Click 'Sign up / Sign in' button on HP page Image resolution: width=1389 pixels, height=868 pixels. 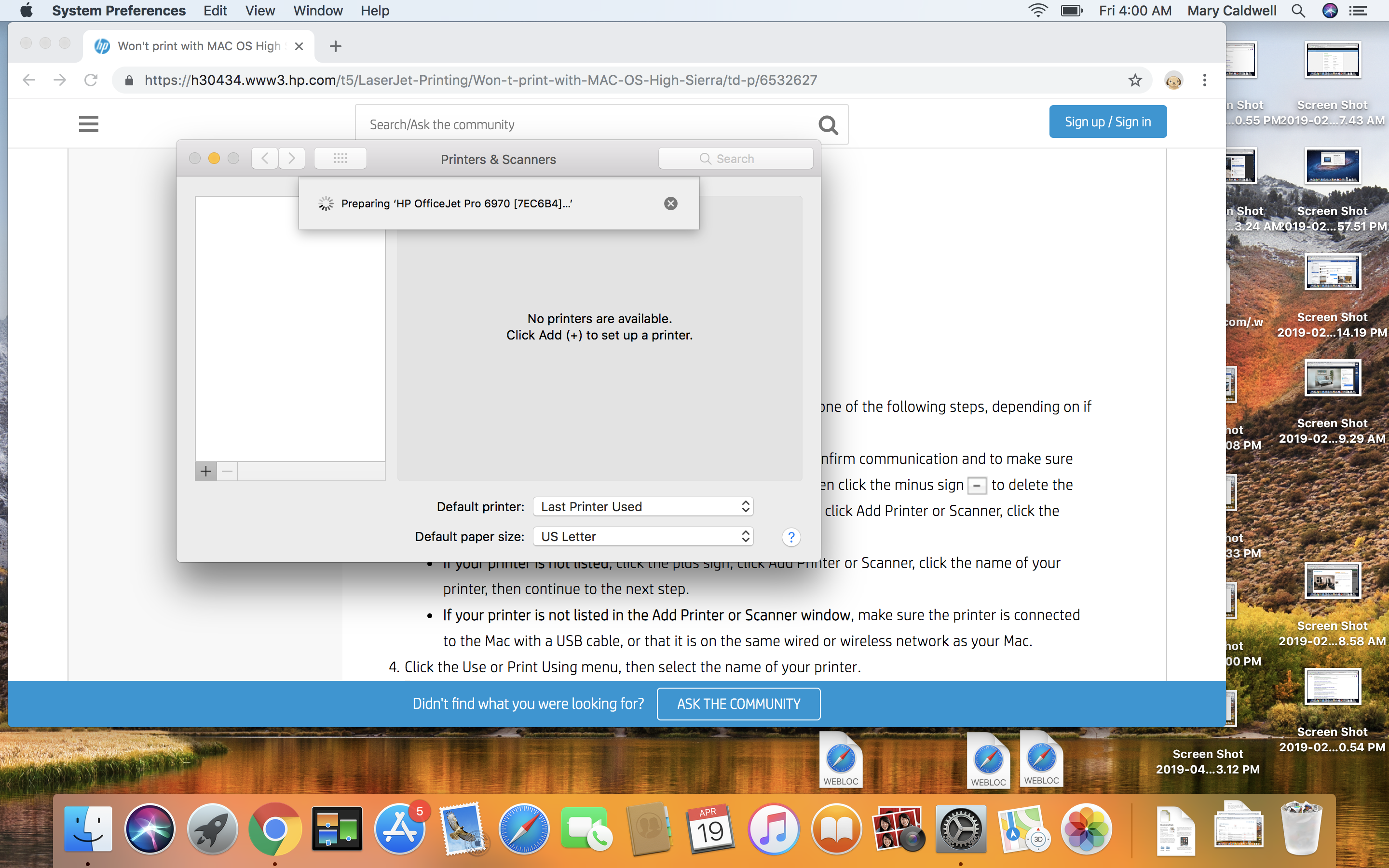coord(1107,121)
